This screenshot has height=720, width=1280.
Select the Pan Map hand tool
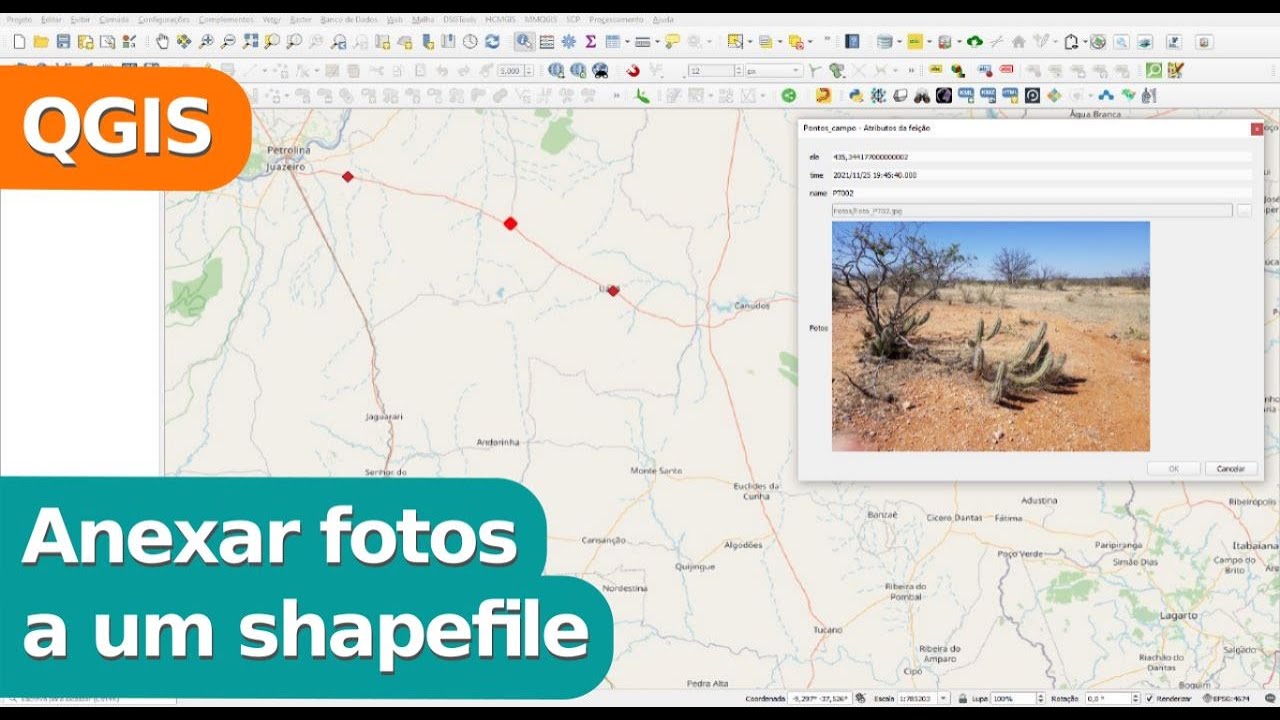pos(162,42)
